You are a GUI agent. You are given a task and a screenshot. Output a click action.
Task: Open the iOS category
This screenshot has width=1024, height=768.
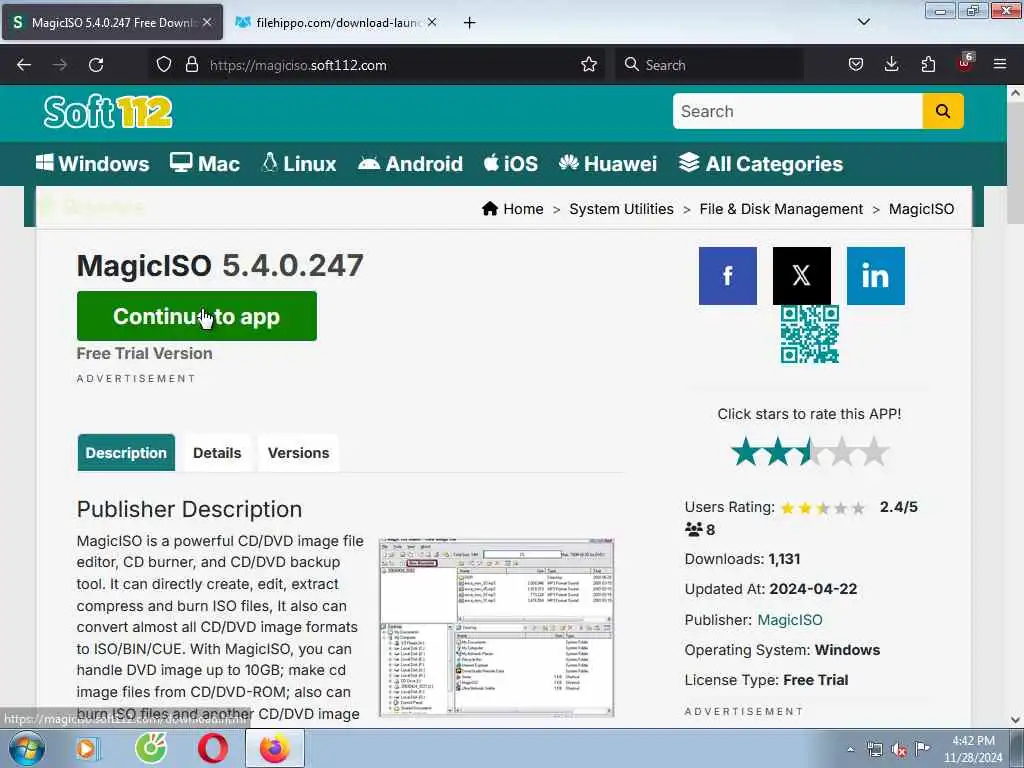pyautogui.click(x=511, y=163)
